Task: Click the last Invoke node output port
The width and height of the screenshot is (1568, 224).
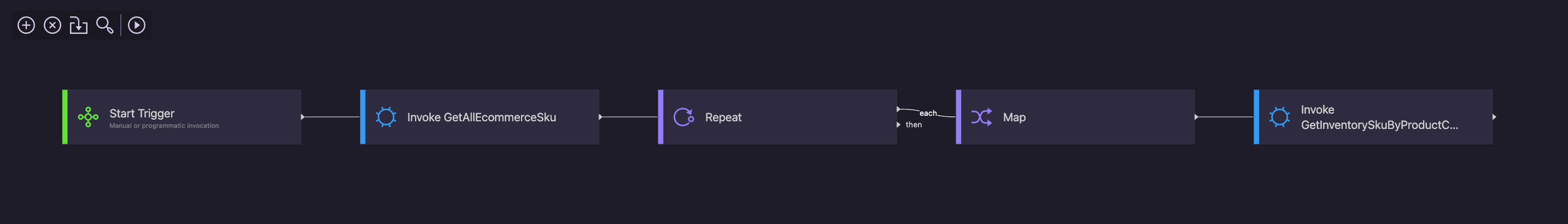Action: [x=1494, y=117]
